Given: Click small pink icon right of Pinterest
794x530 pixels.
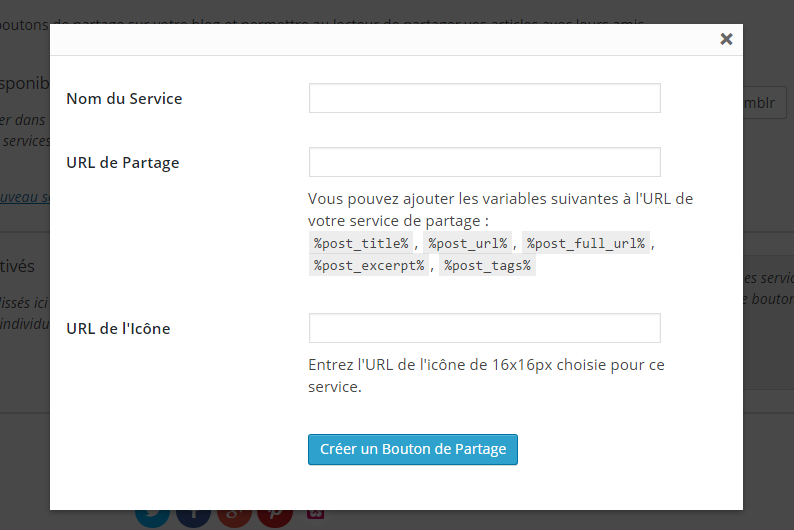Looking at the screenshot, I should point(315,514).
